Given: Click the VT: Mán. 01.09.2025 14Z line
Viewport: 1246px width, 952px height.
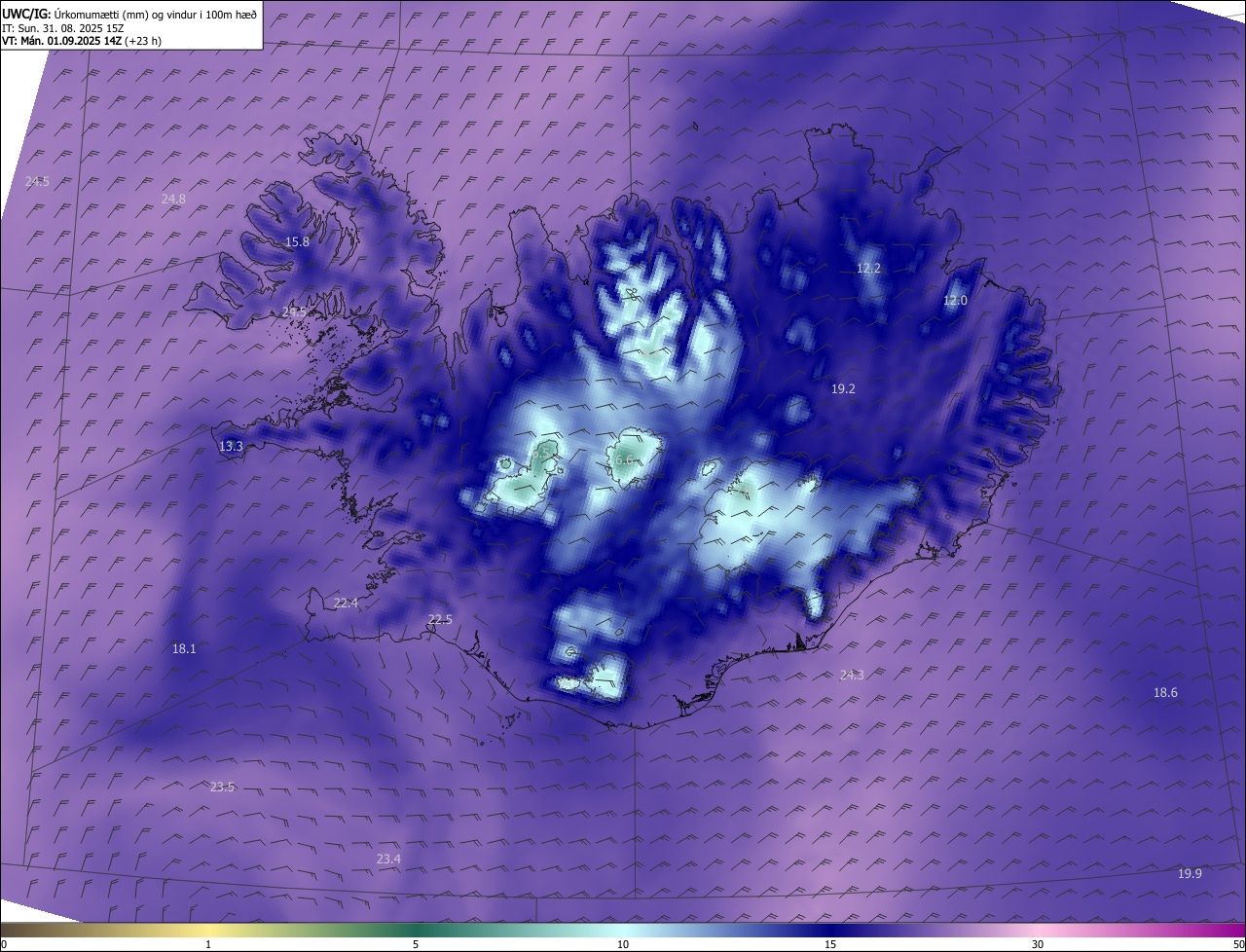Looking at the screenshot, I should tap(82, 41).
